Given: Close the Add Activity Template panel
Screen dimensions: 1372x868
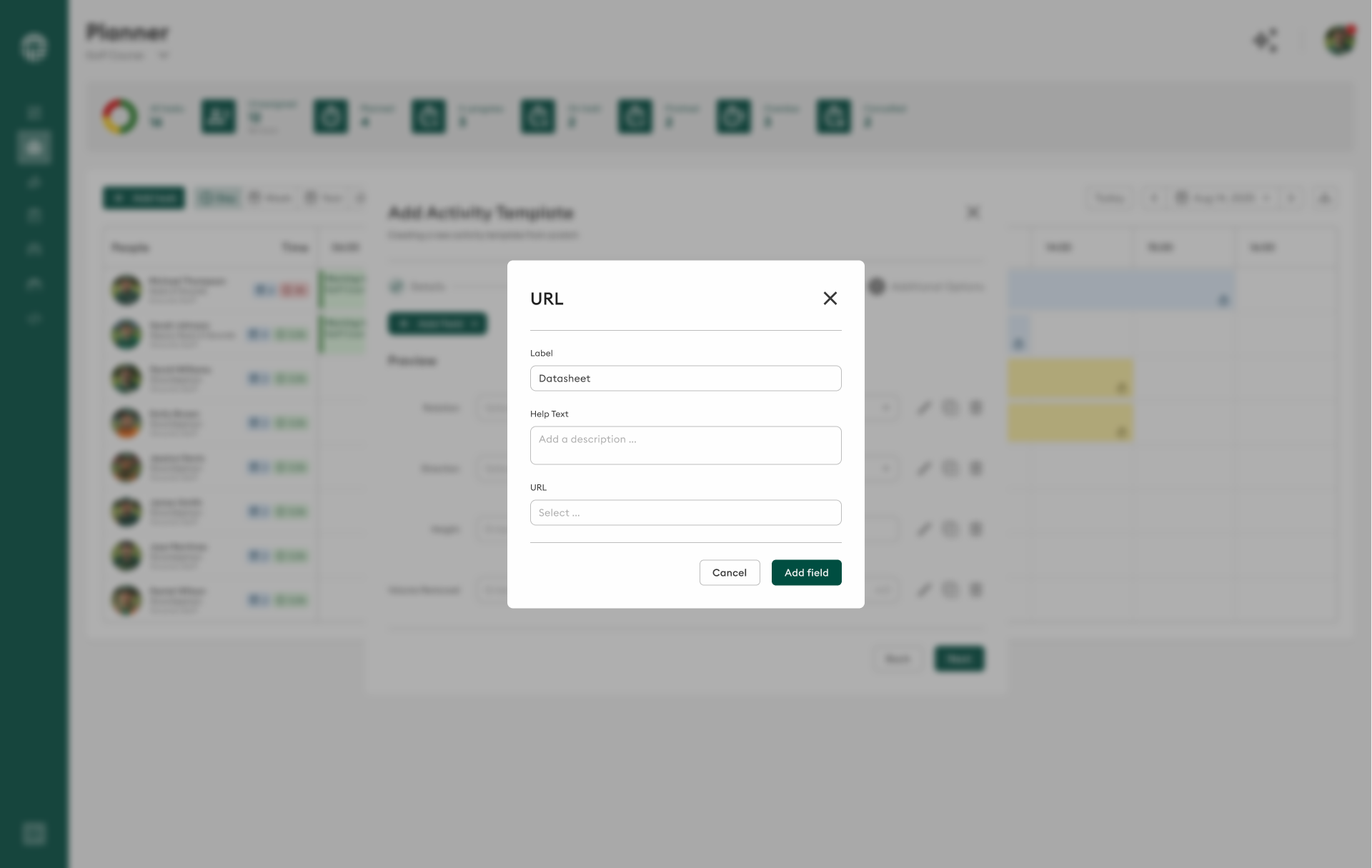Looking at the screenshot, I should (973, 212).
